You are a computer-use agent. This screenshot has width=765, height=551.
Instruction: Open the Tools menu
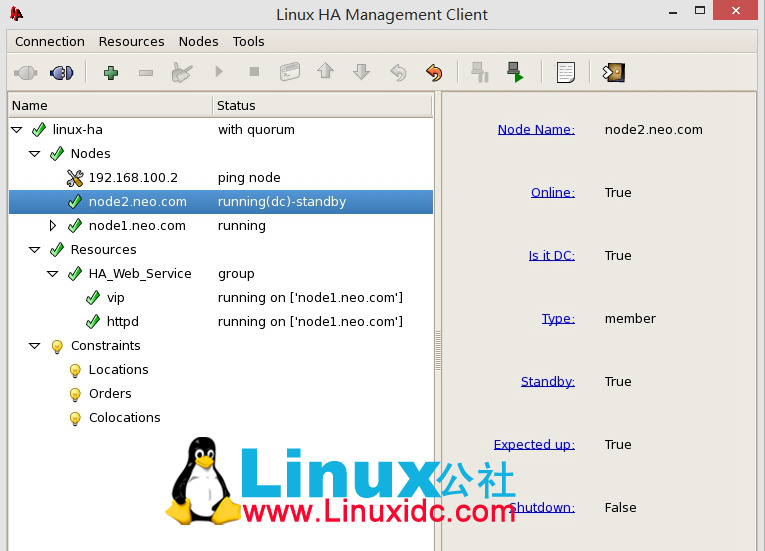[248, 41]
